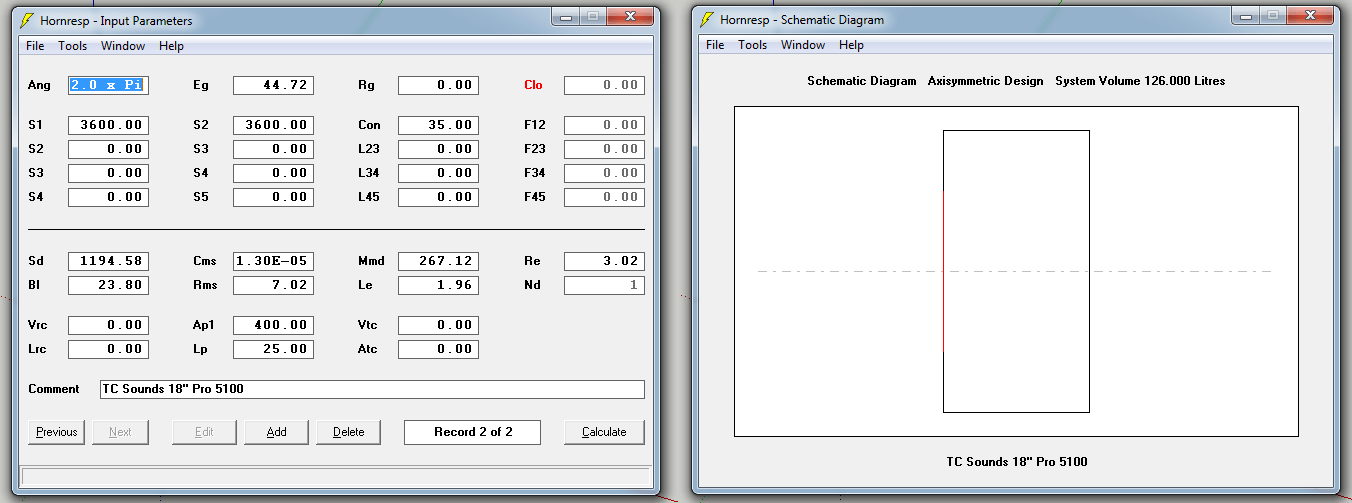Click the S1 field showing 3600.00
This screenshot has width=1352, height=503.
point(108,125)
